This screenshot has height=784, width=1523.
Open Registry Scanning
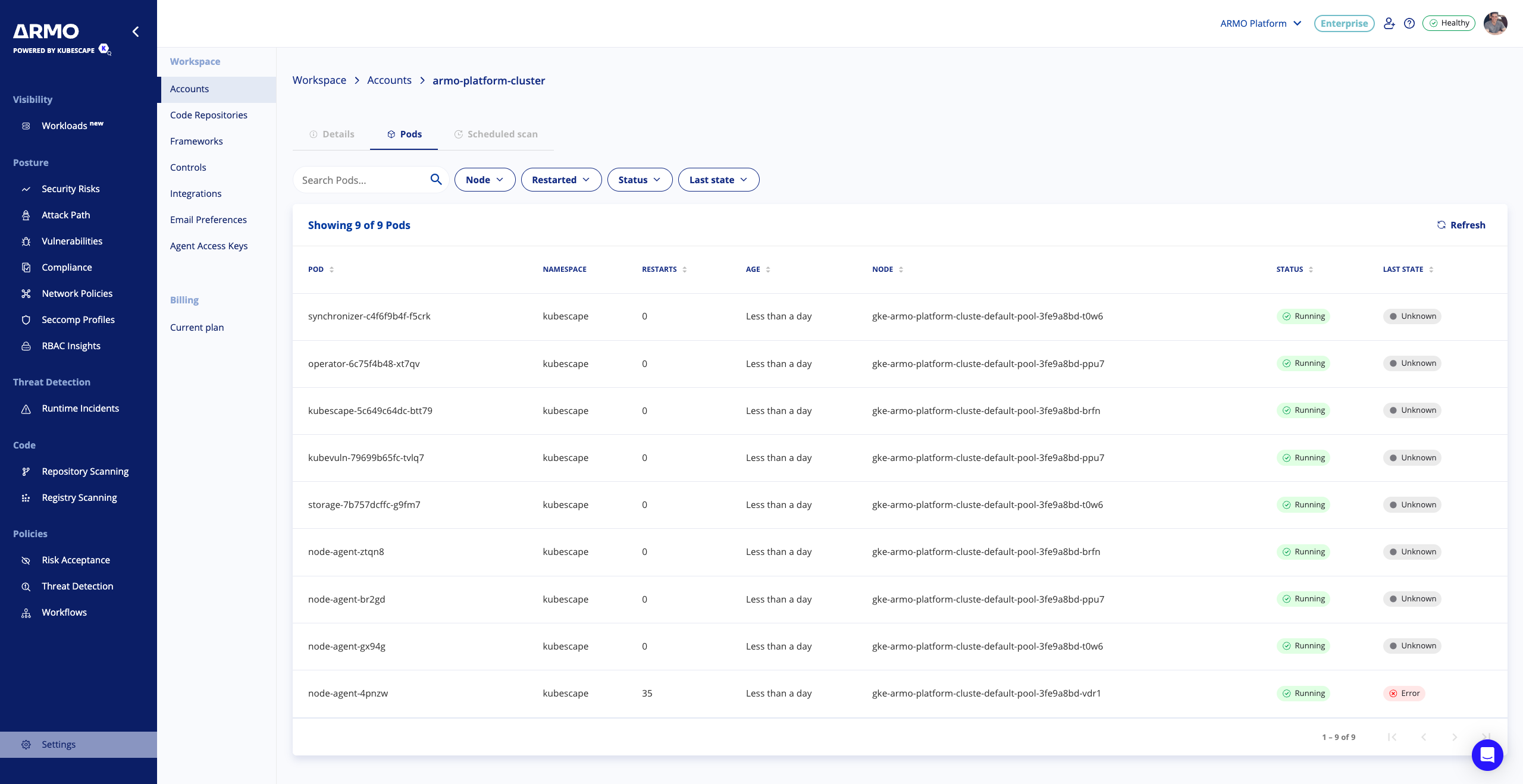point(79,497)
